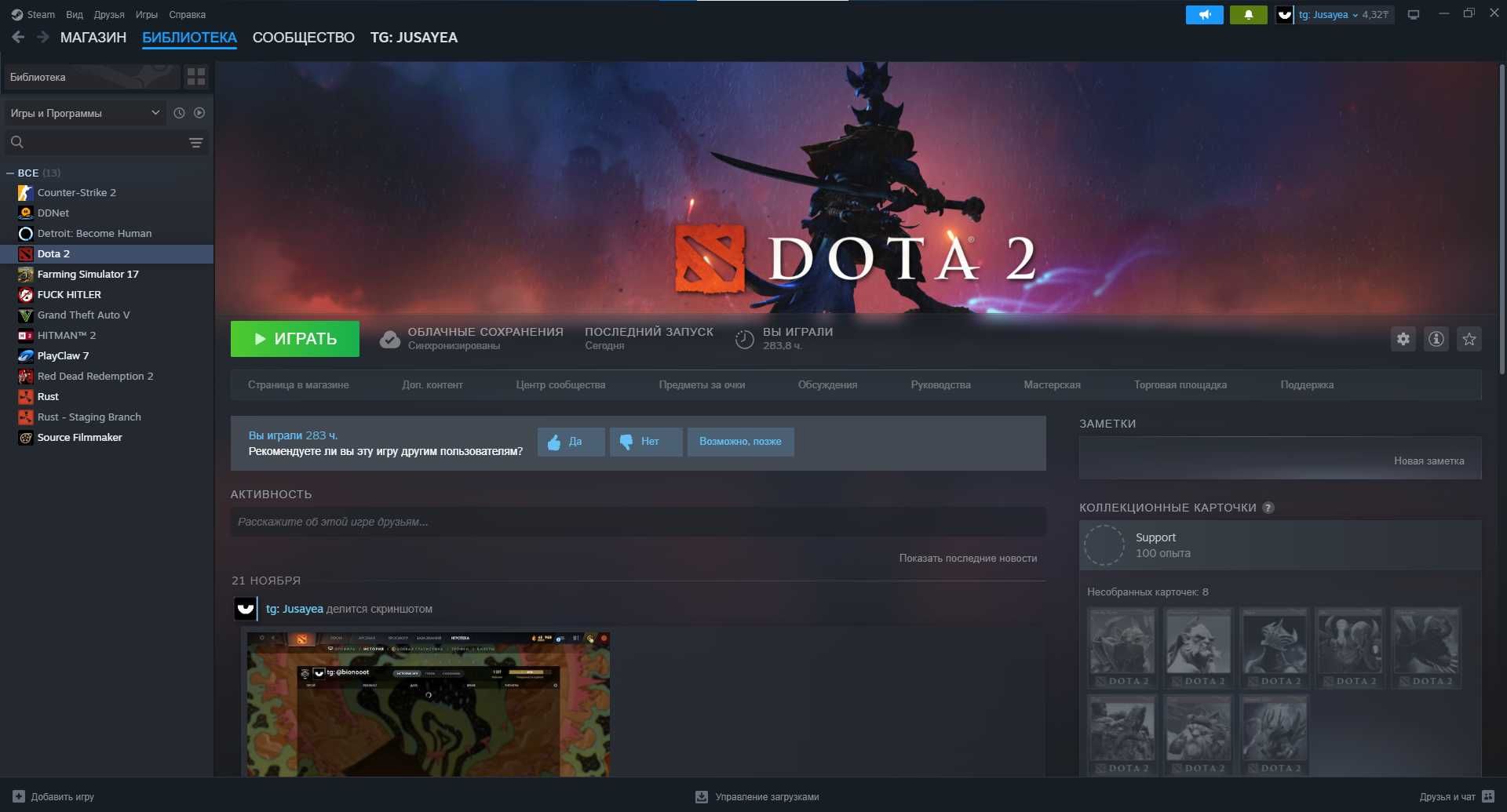Viewport: 1507px width, 812px height.
Task: Open the notifications bell
Action: [1248, 15]
